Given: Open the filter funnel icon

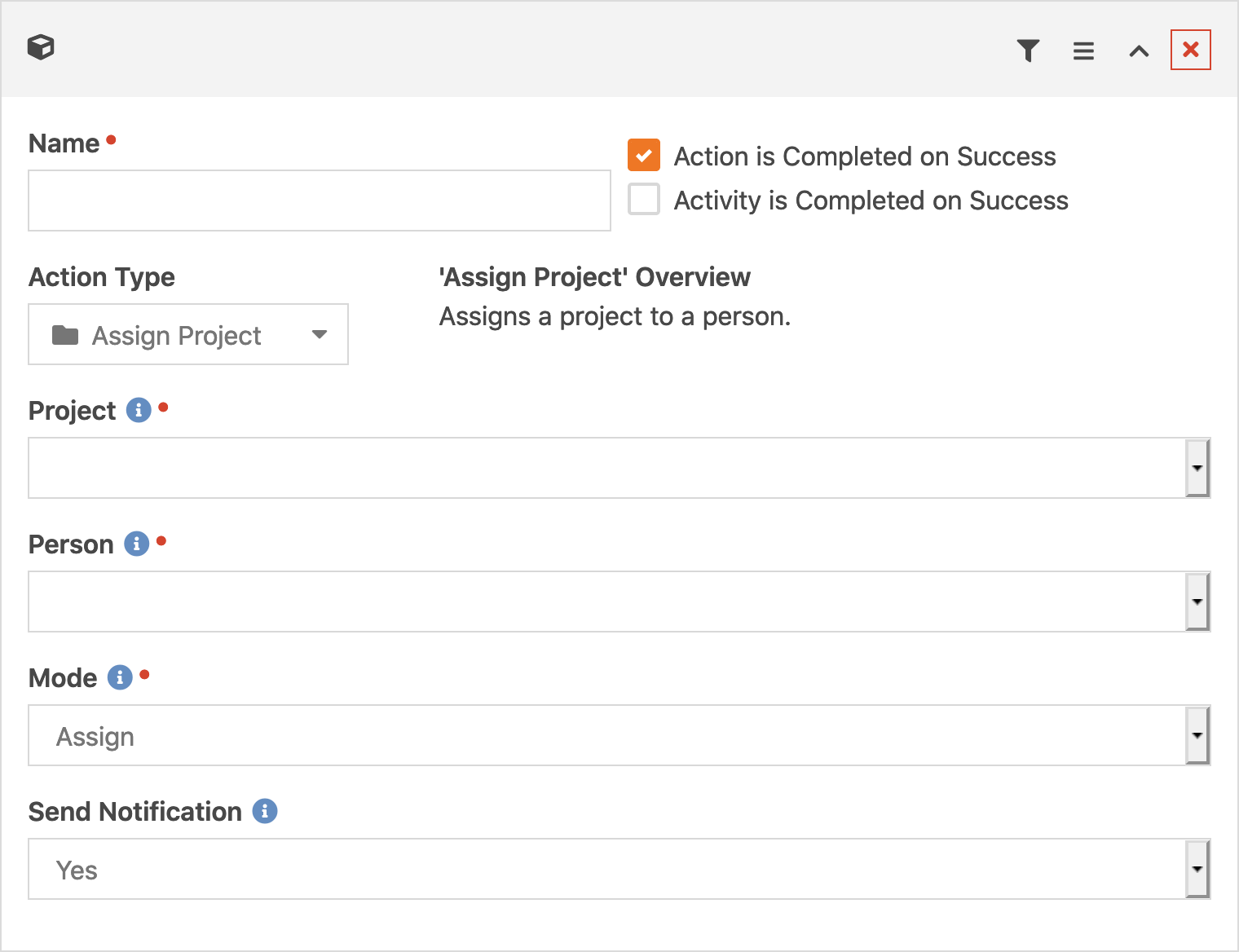Looking at the screenshot, I should click(x=1029, y=51).
